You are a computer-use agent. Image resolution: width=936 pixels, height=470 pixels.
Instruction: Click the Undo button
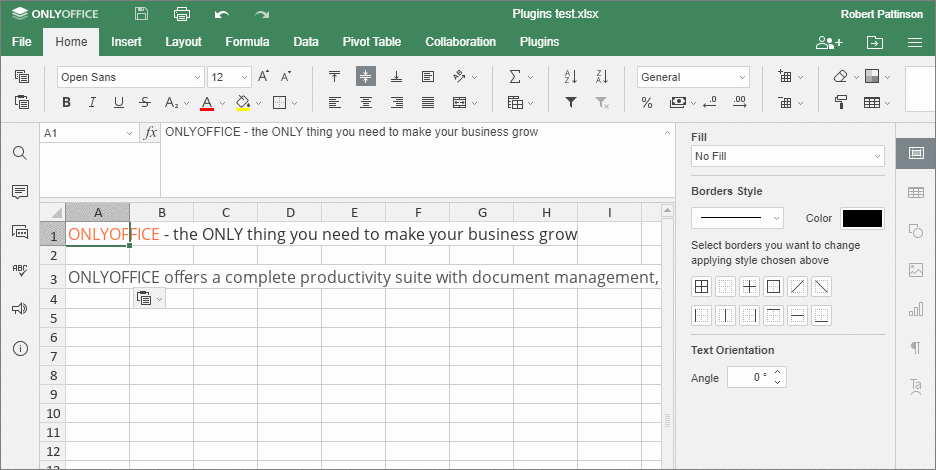(222, 14)
